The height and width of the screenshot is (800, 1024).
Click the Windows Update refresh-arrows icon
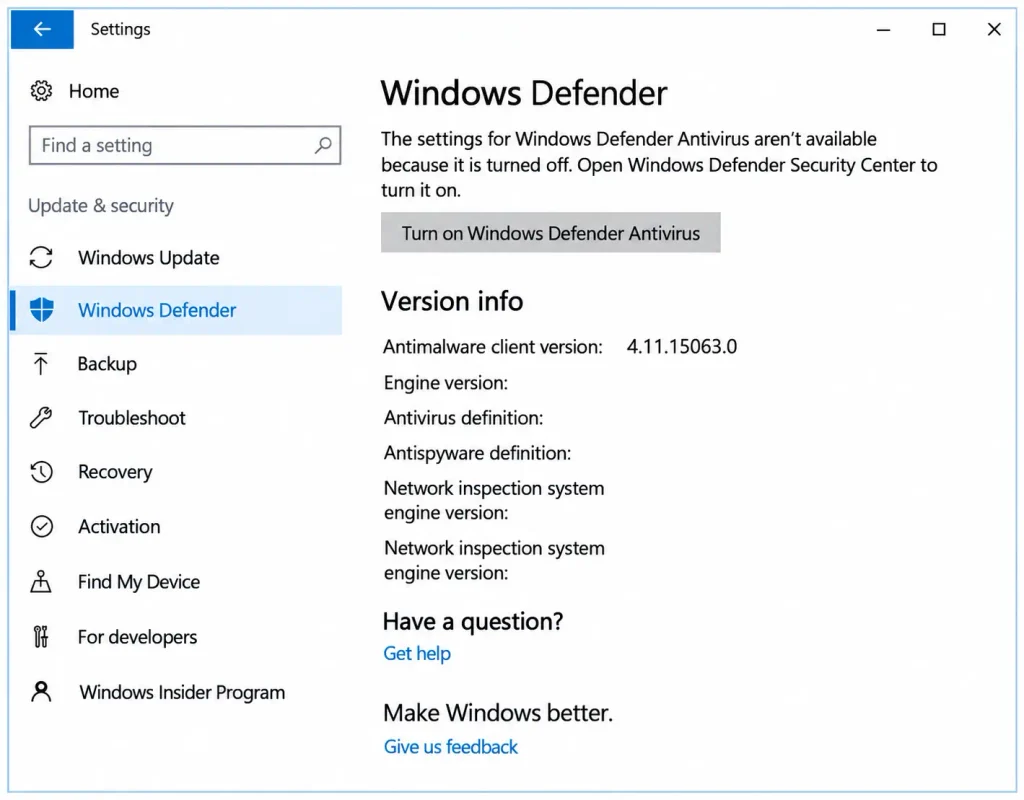pyautogui.click(x=41, y=257)
